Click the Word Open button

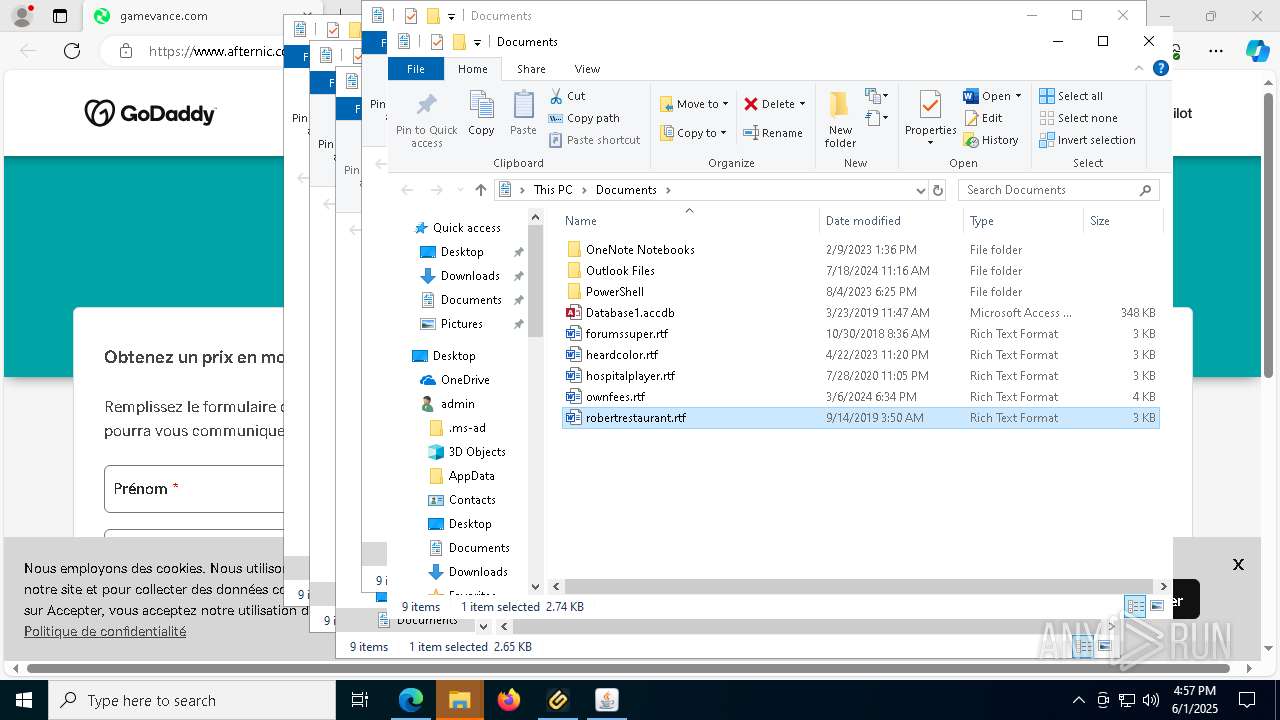pos(986,96)
